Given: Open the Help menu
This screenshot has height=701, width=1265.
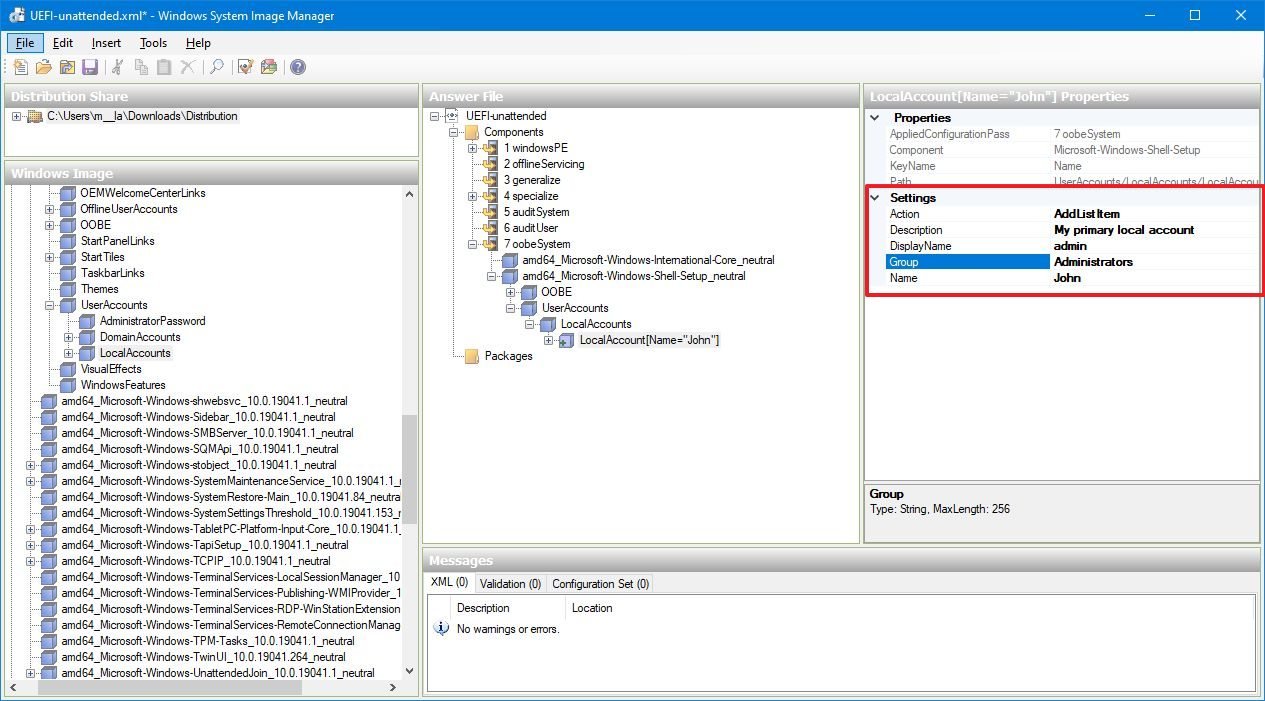Looking at the screenshot, I should click(x=198, y=43).
